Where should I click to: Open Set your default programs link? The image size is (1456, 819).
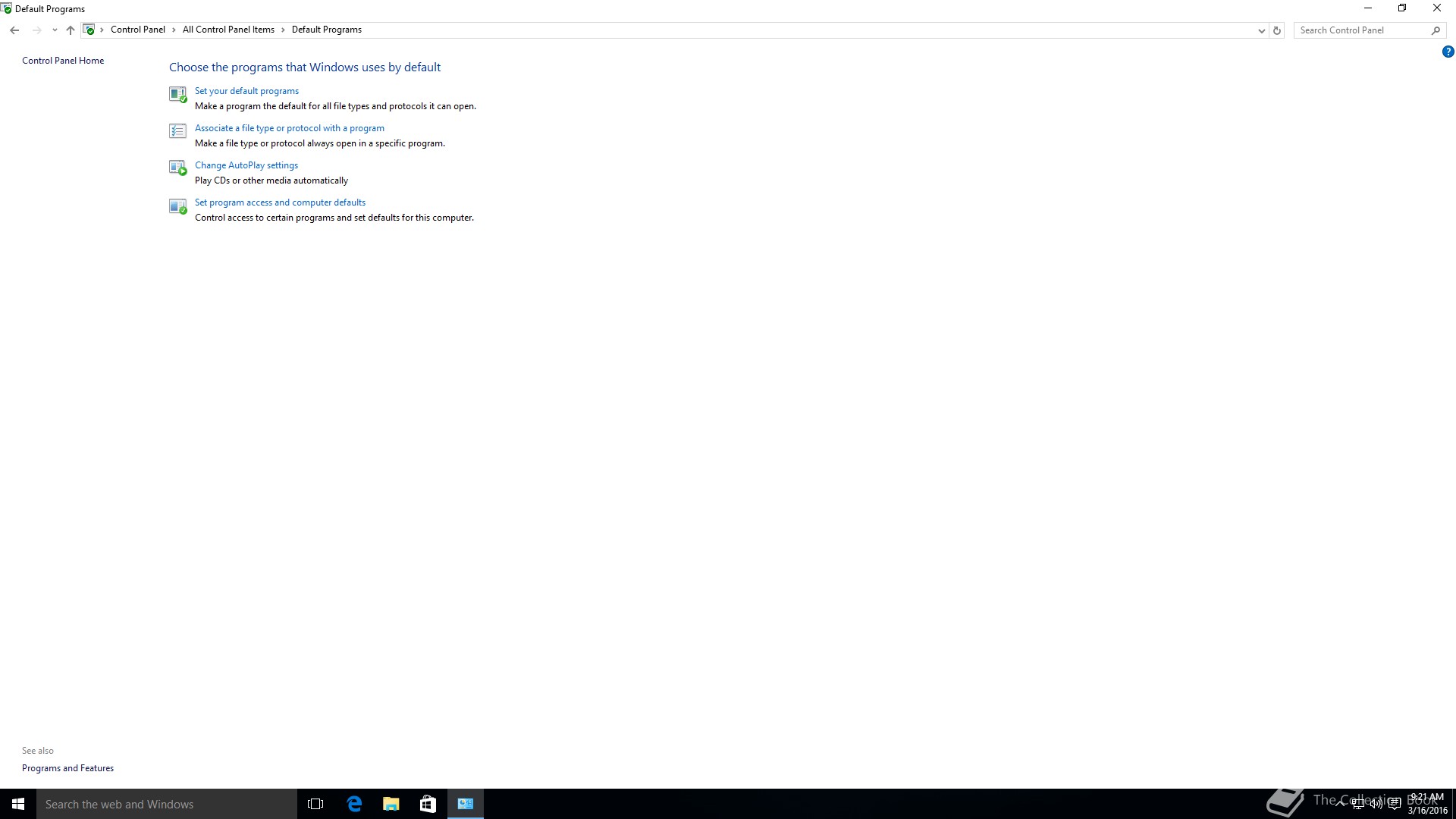click(x=246, y=91)
